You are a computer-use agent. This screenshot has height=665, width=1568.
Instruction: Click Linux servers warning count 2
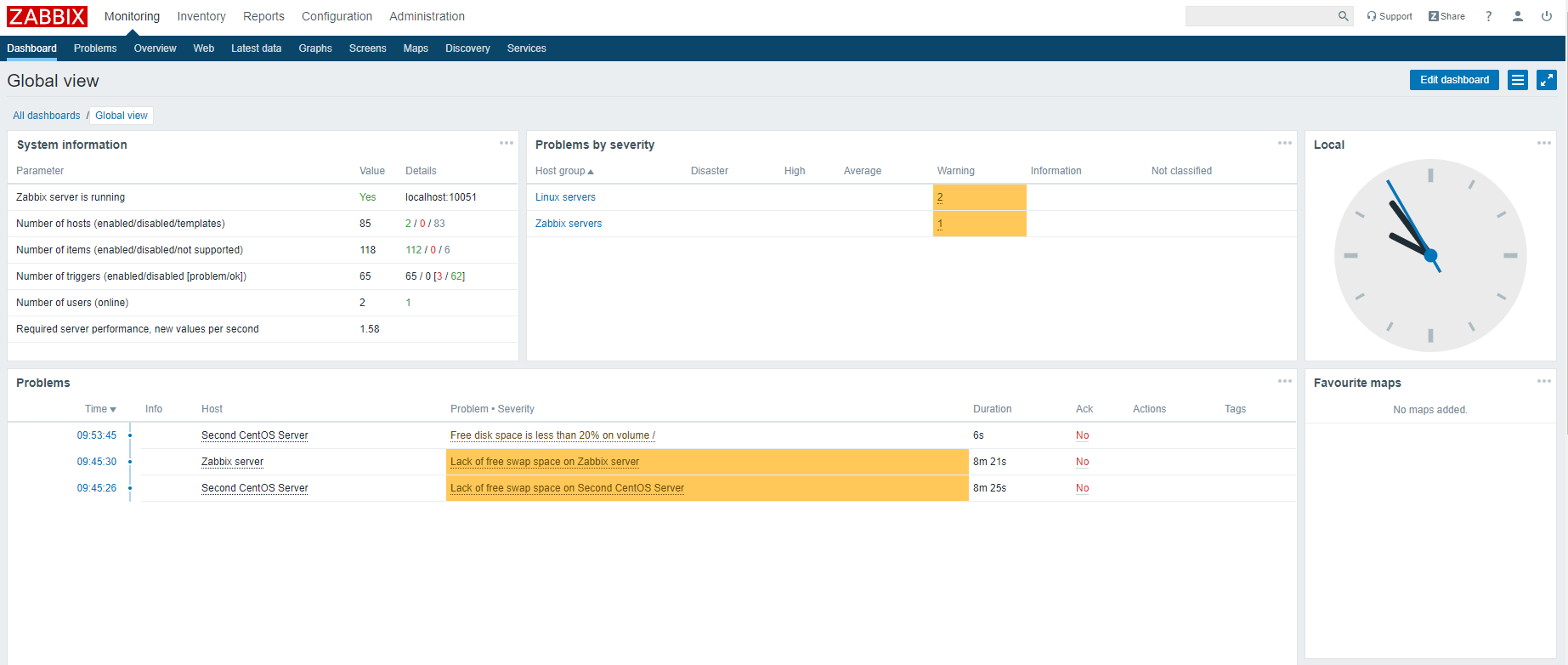point(940,197)
